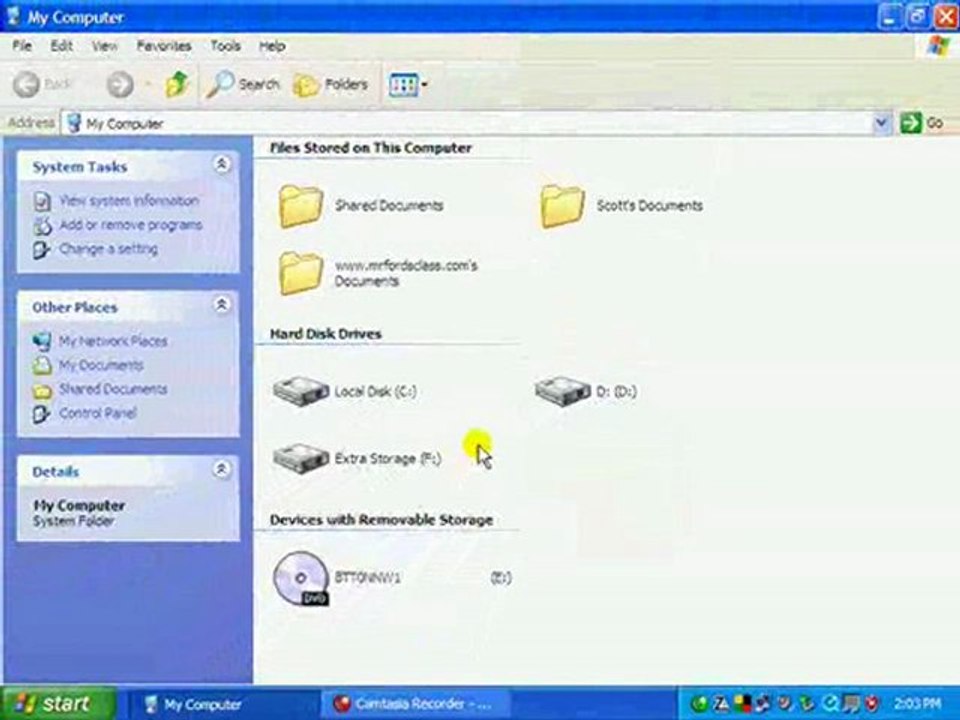Click the address bar field
The width and height of the screenshot is (960, 720).
[468, 124]
